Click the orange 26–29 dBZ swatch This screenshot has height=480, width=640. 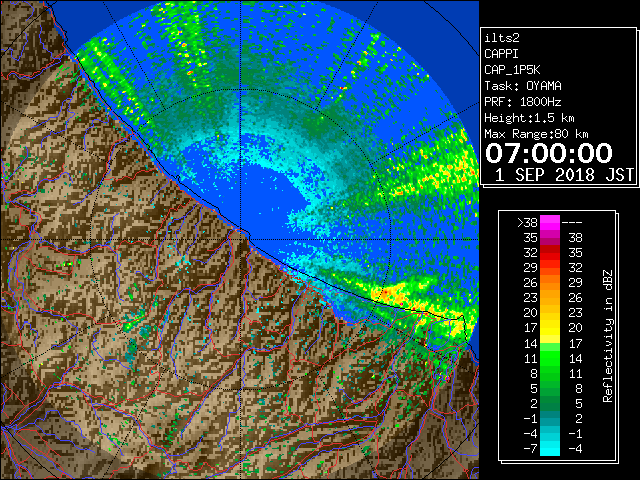point(550,283)
